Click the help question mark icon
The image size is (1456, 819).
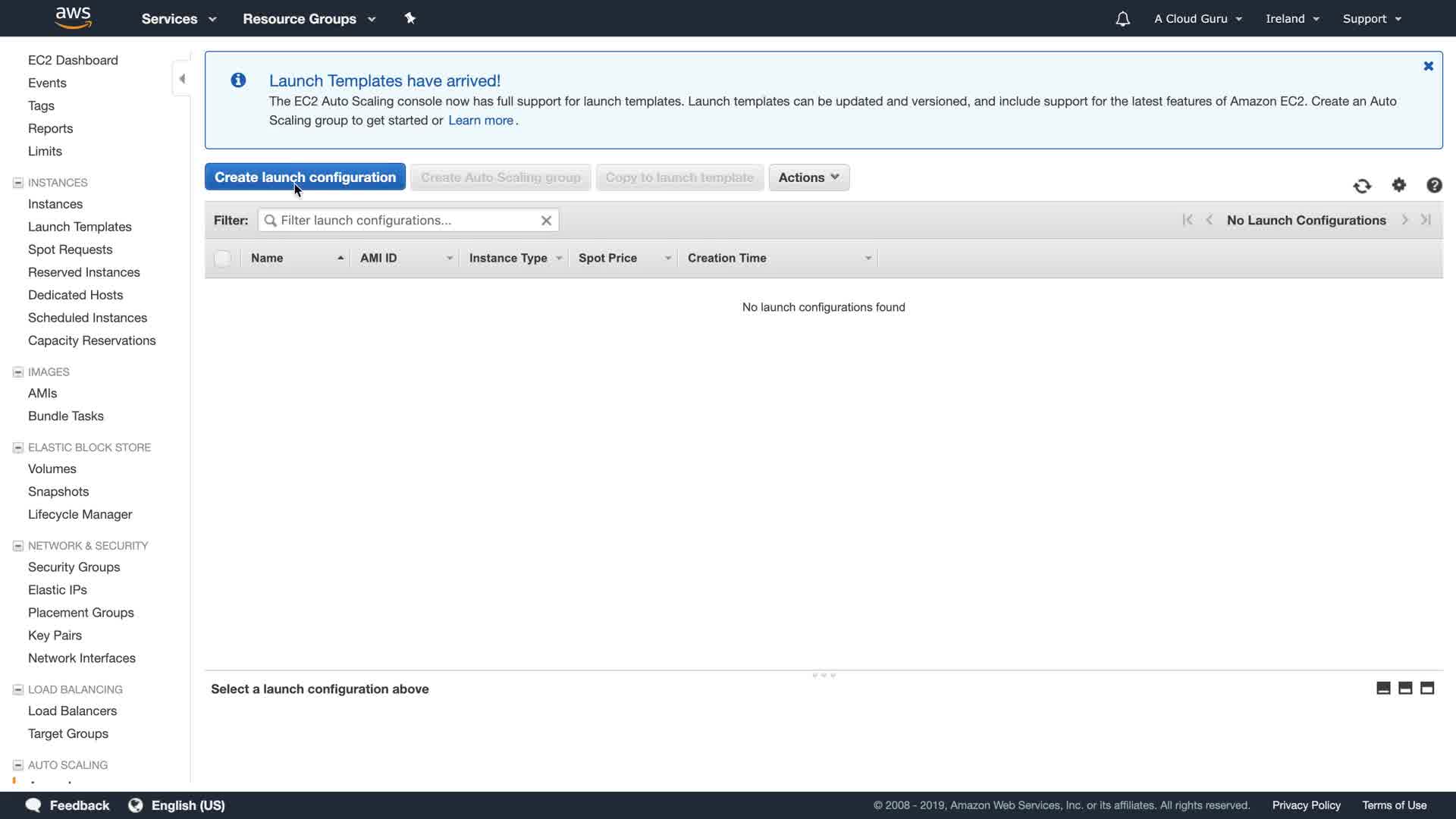1434,185
